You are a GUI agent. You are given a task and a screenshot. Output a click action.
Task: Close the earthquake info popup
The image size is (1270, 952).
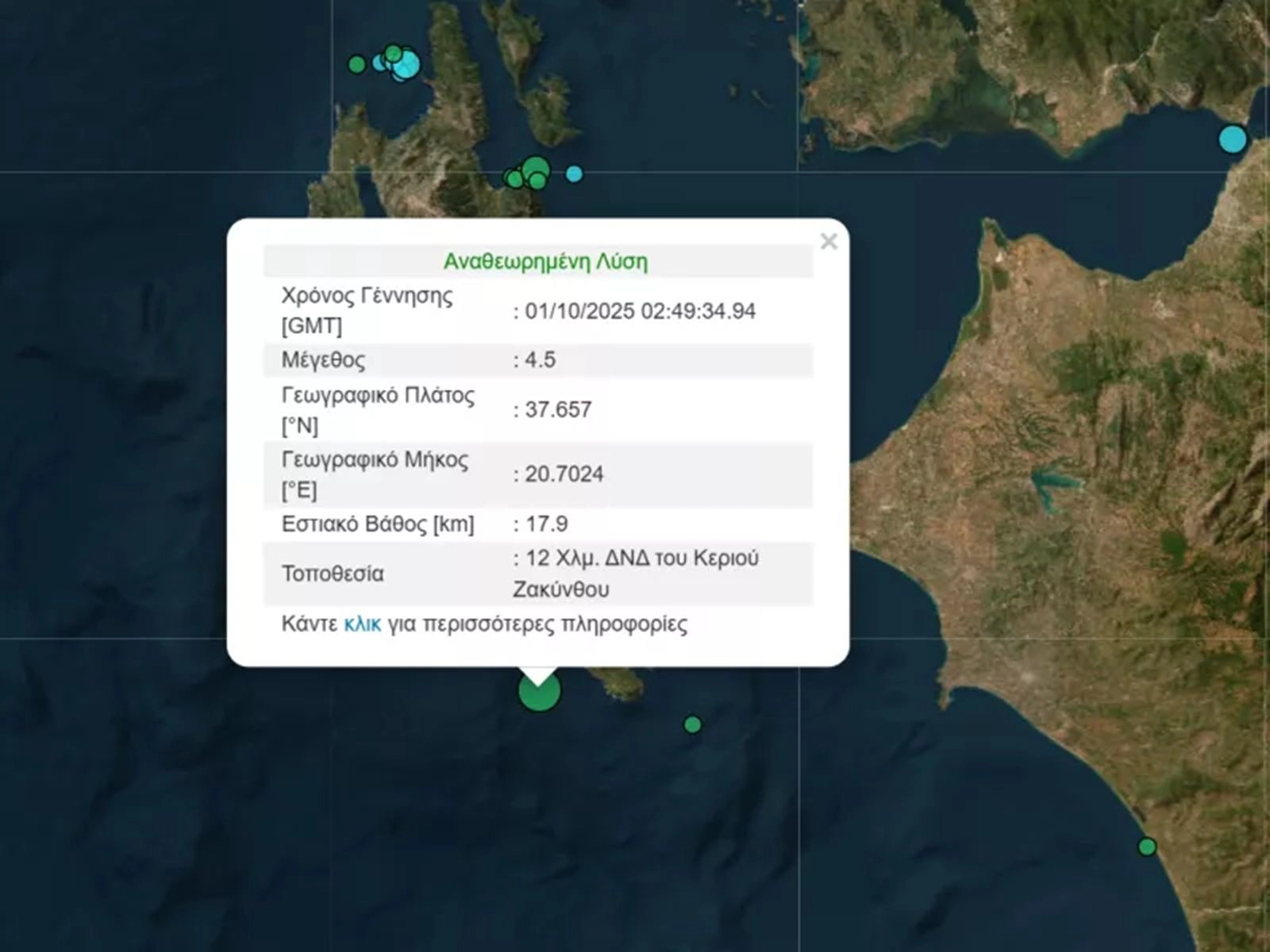tap(828, 241)
